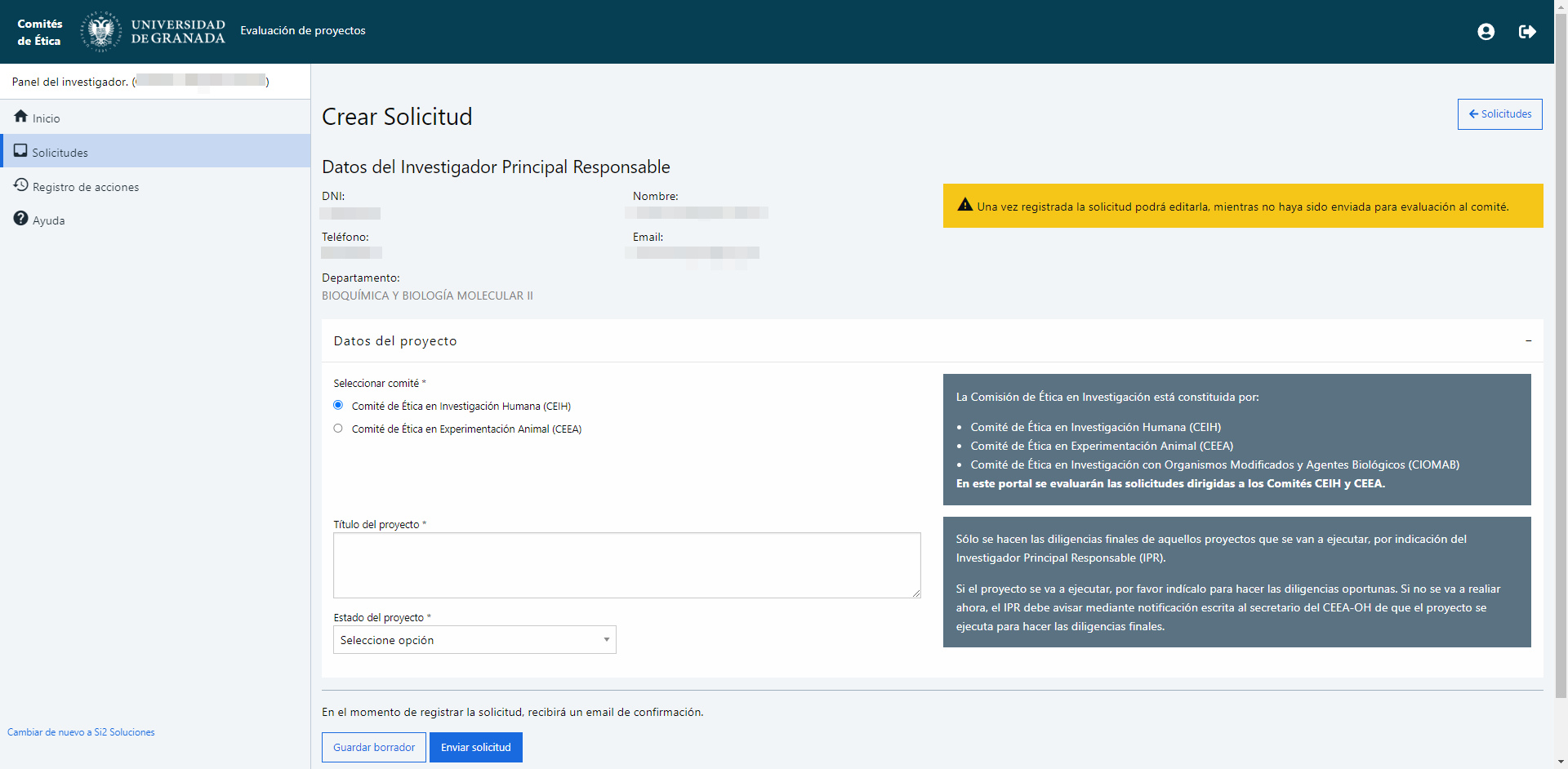This screenshot has width=1568, height=769.
Task: Click the question mark Ayuda icon
Action: click(21, 219)
